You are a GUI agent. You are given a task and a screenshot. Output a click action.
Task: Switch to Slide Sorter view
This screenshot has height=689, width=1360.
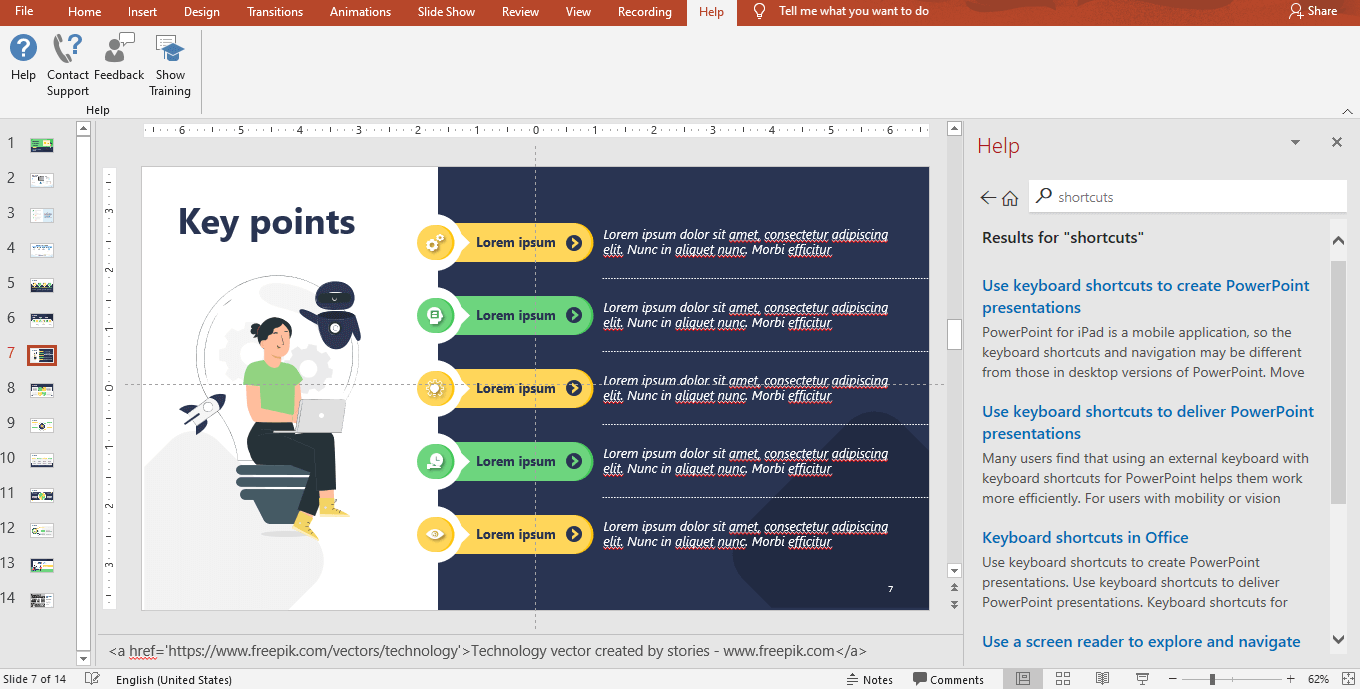[1063, 679]
